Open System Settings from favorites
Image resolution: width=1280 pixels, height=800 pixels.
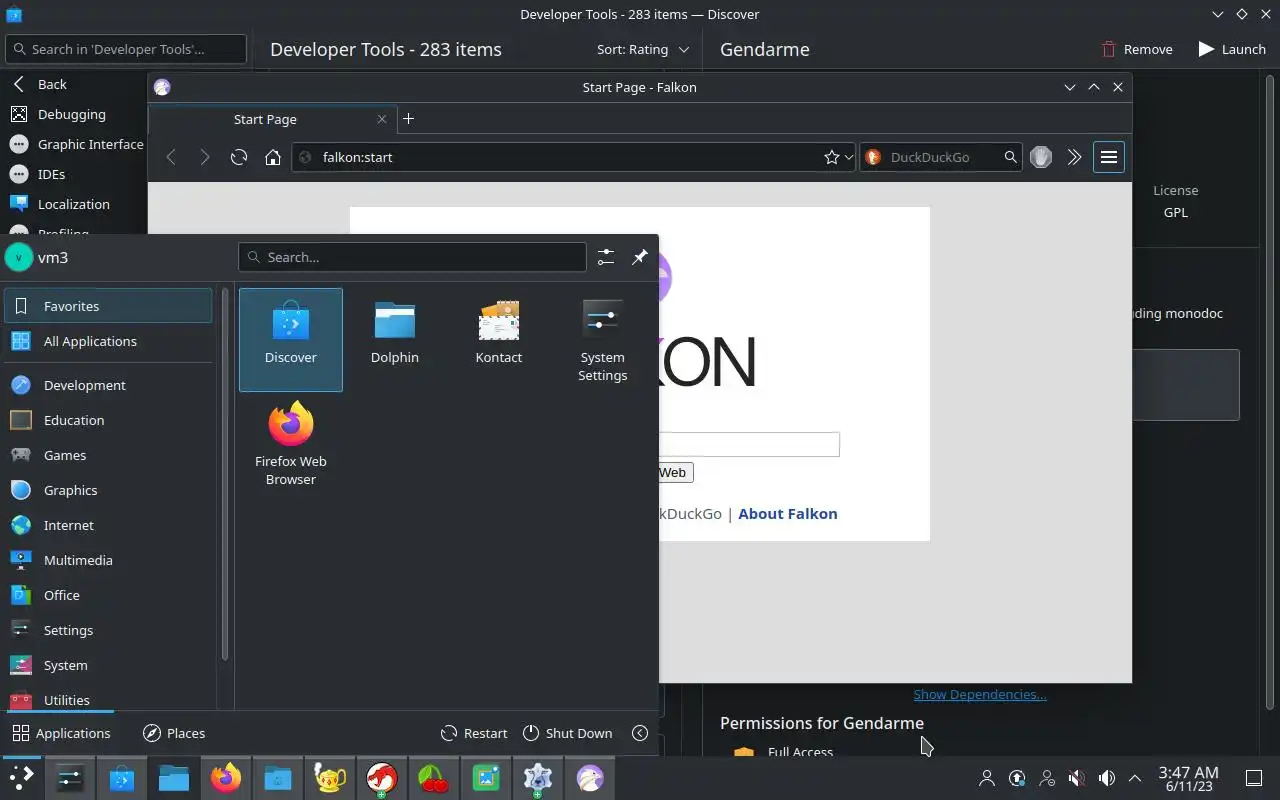pos(602,339)
